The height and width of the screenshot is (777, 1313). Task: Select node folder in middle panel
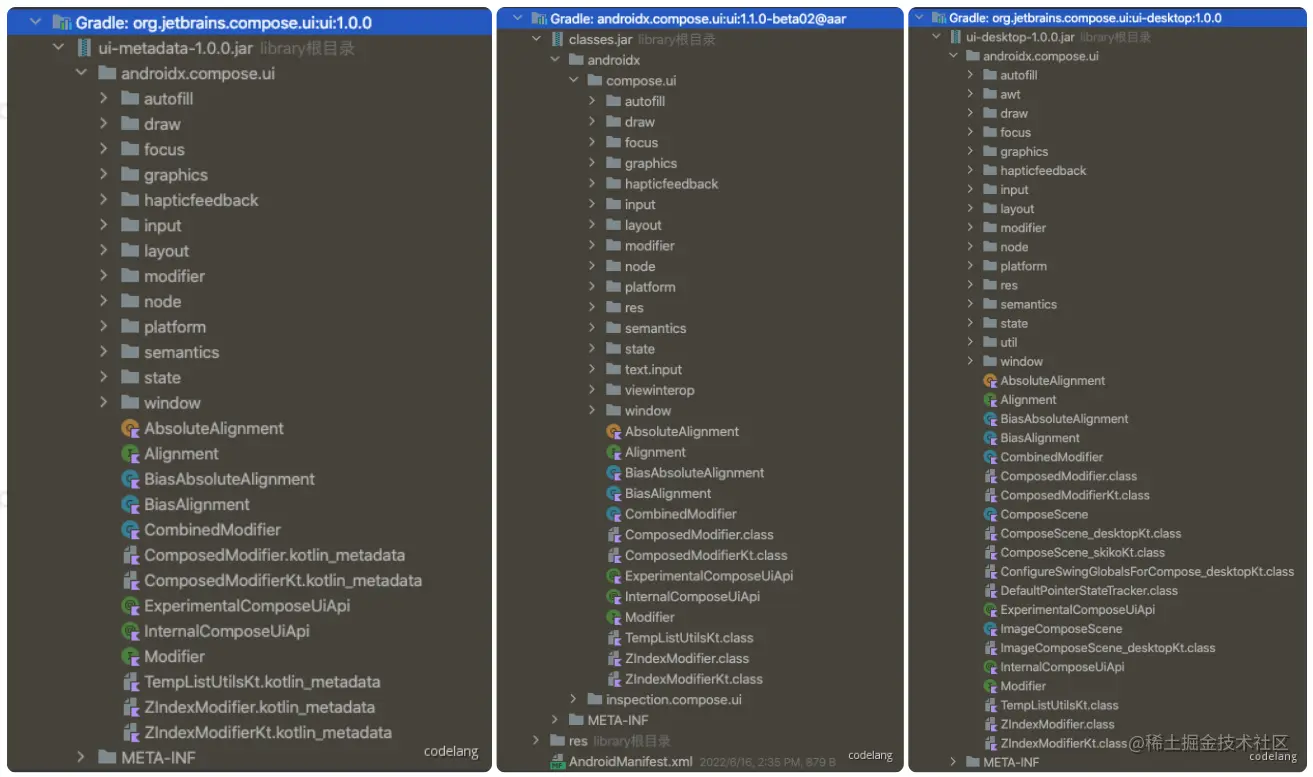640,267
